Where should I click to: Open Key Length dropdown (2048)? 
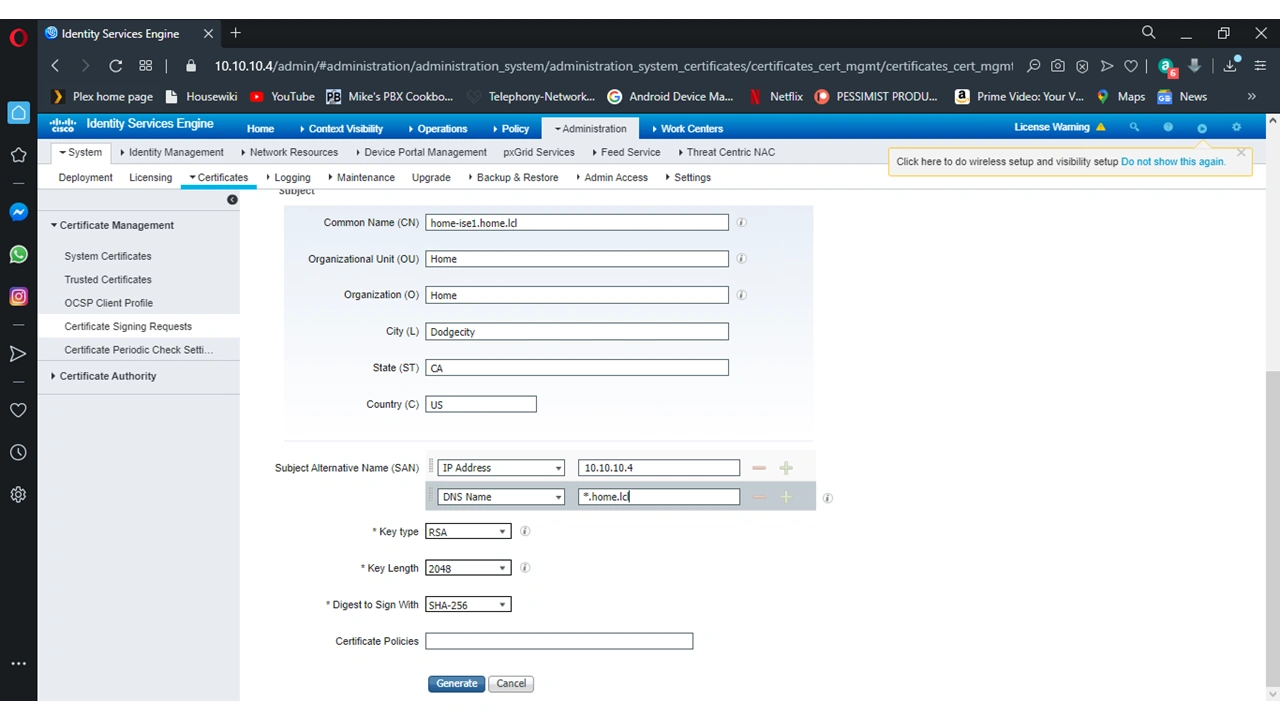[x=468, y=568]
